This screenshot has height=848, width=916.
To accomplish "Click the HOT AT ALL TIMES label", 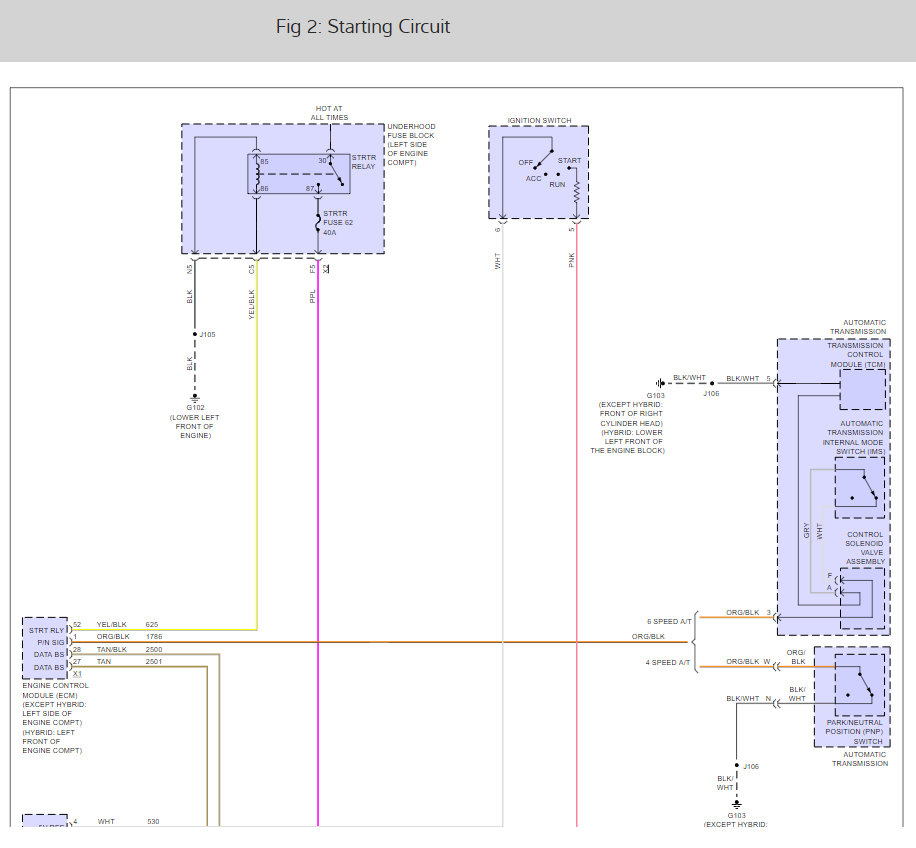I will click(x=330, y=113).
